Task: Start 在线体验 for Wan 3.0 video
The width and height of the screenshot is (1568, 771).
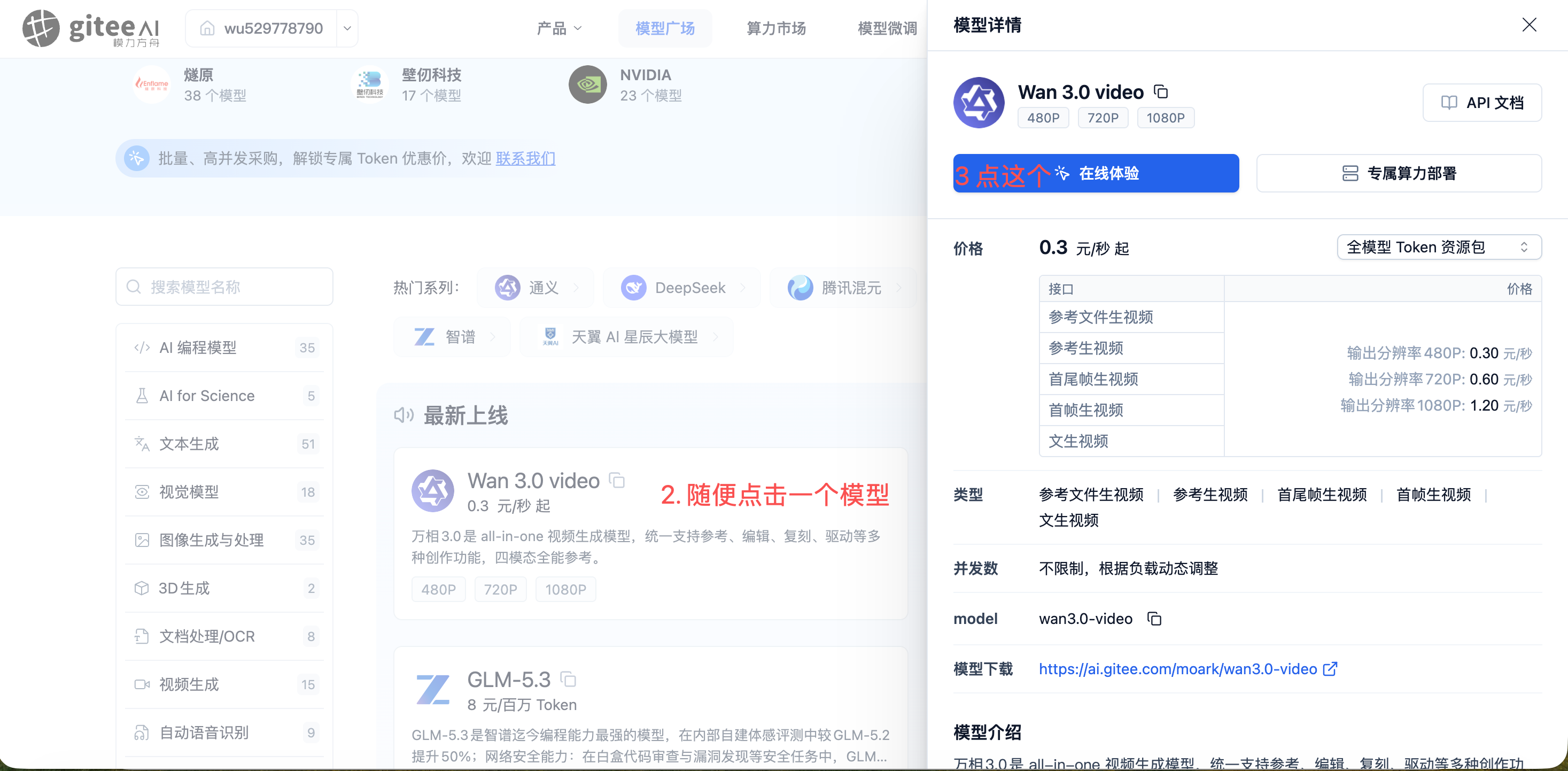Action: tap(1096, 174)
